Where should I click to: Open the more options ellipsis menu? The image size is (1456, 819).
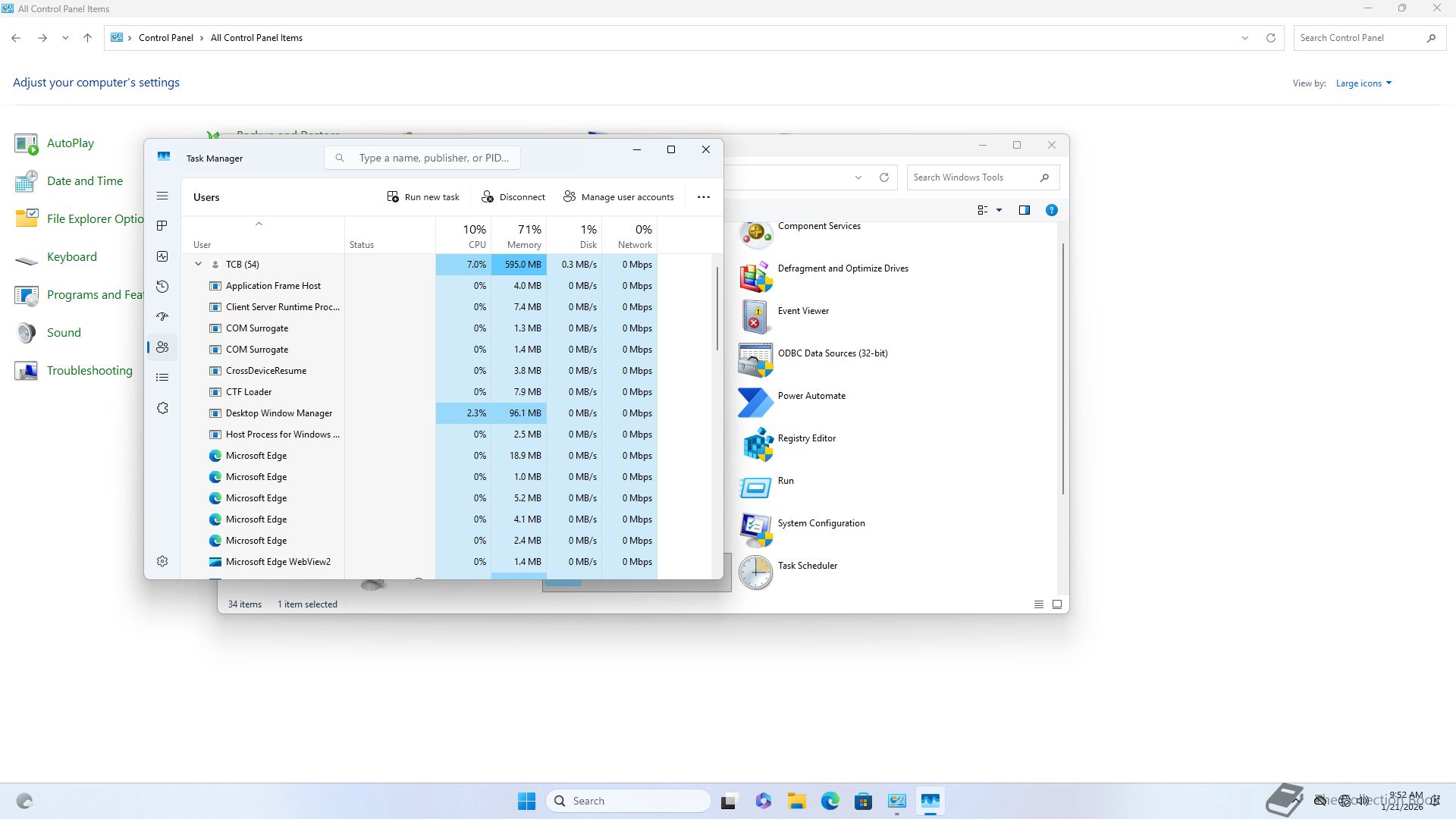(704, 197)
